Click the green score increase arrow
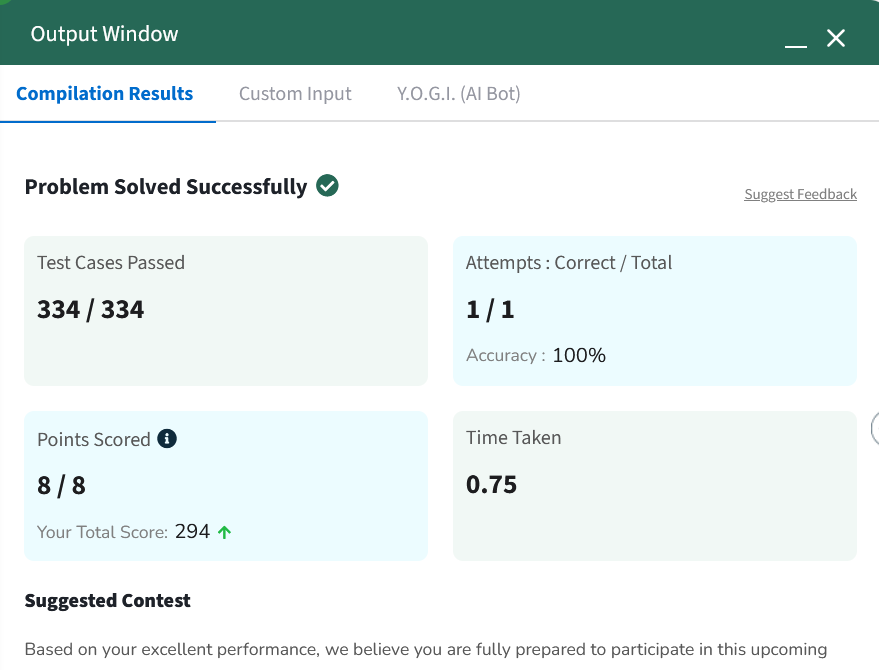This screenshot has width=879, height=670. [x=224, y=532]
